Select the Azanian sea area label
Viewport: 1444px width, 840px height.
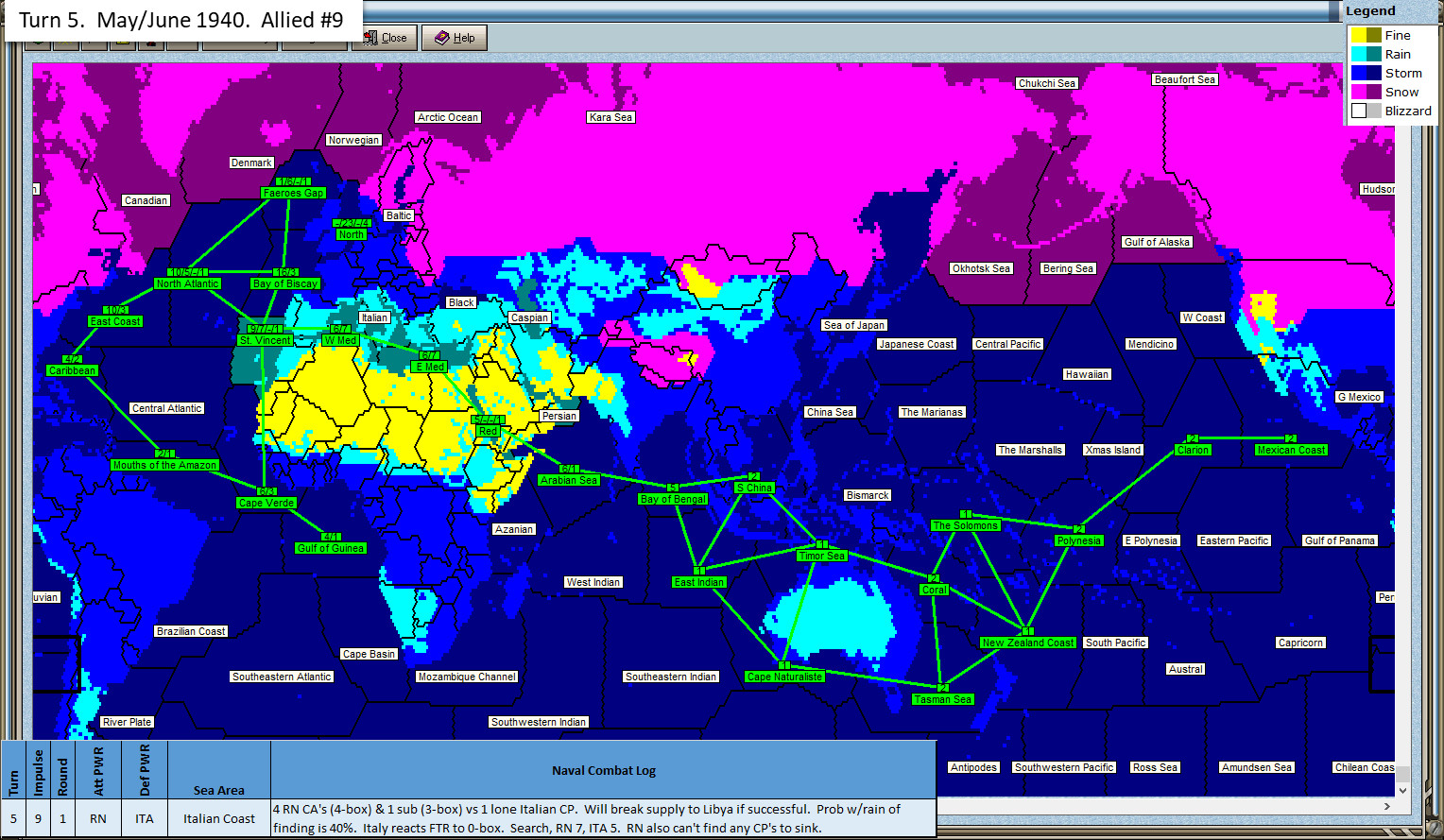coord(514,529)
